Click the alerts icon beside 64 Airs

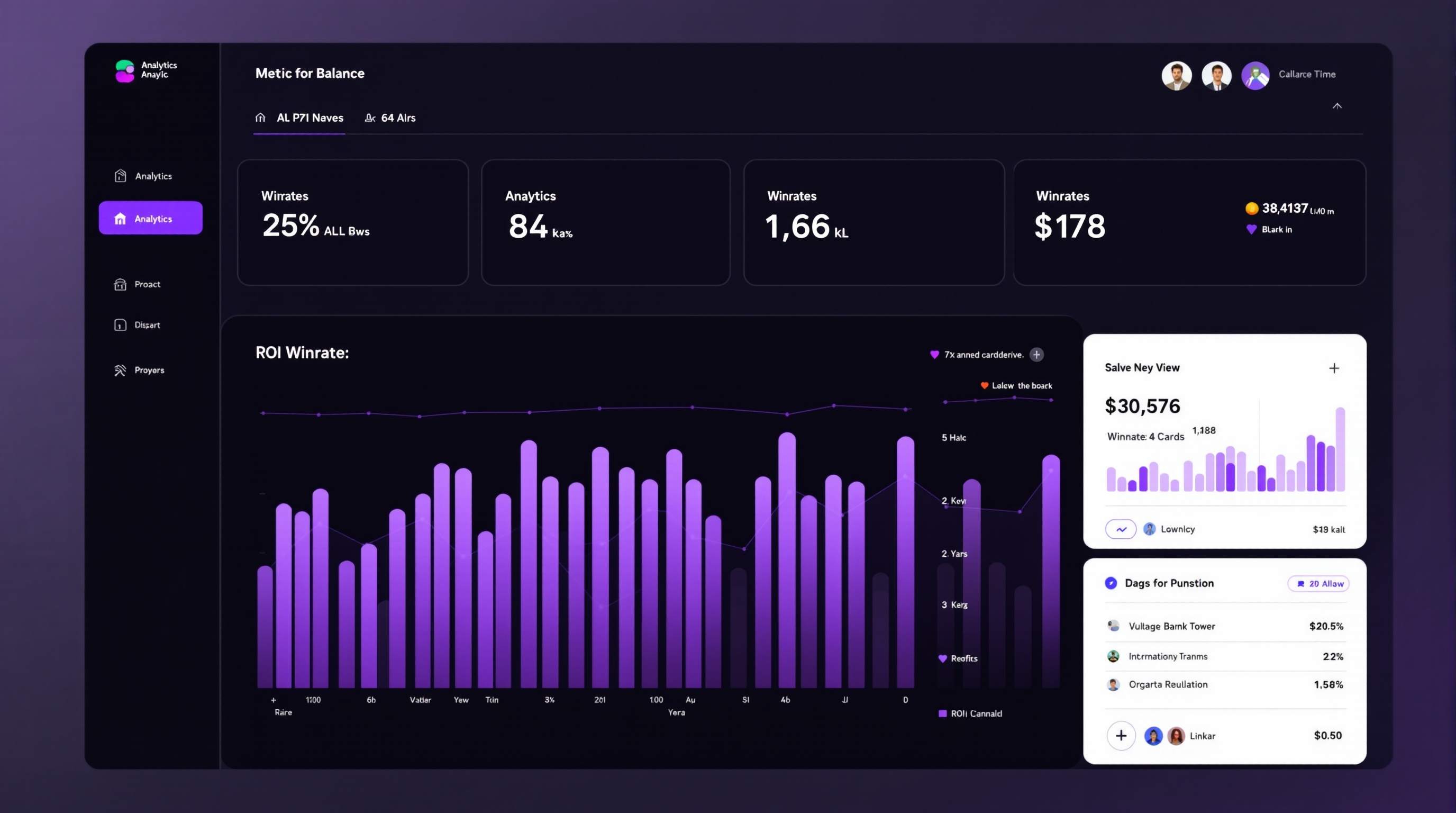[370, 118]
